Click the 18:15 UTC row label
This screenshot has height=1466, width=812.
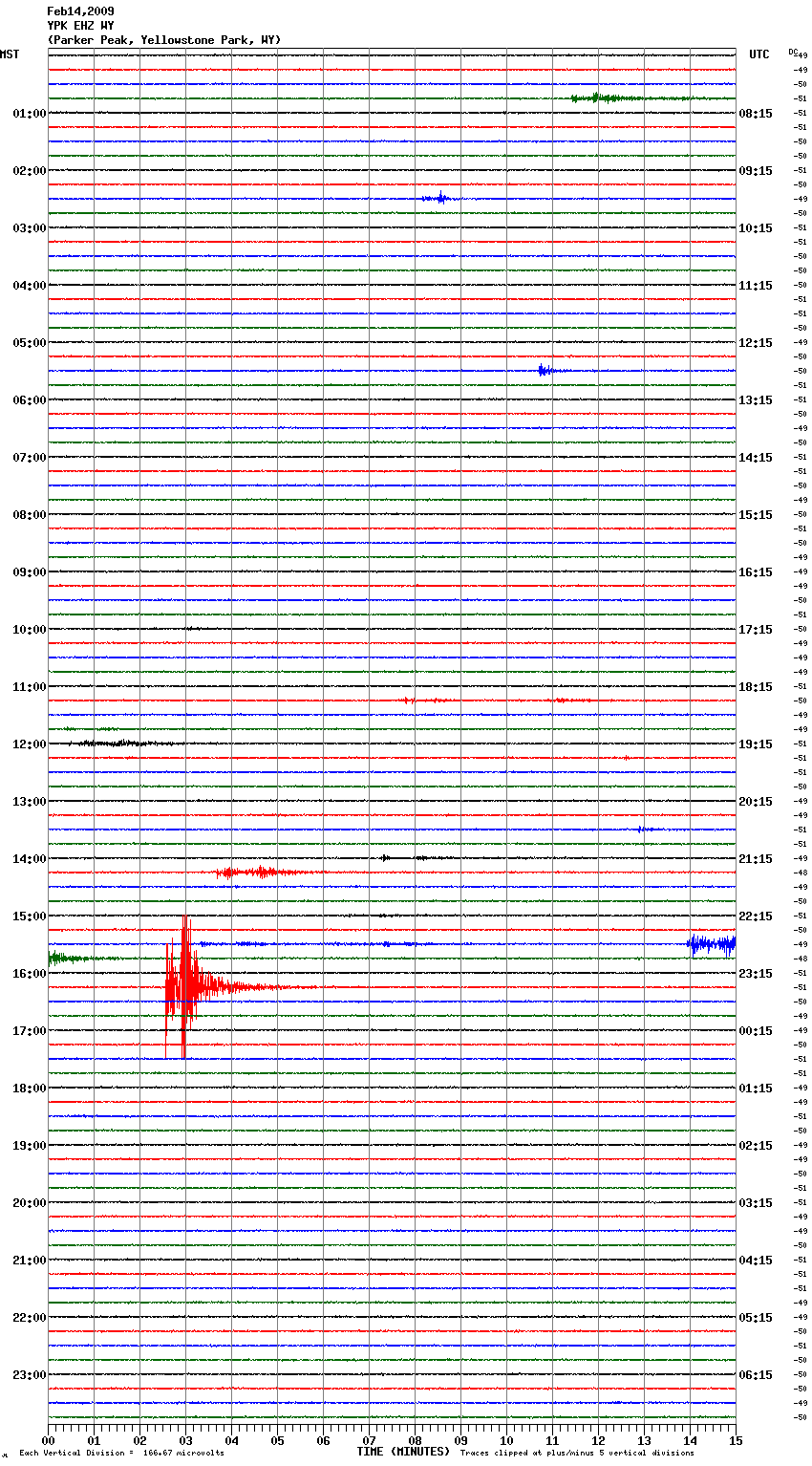coord(756,687)
